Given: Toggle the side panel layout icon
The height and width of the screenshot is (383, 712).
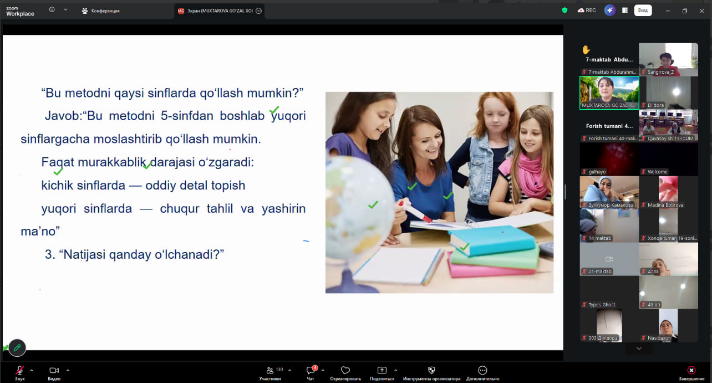Looking at the screenshot, I should (x=625, y=10).
